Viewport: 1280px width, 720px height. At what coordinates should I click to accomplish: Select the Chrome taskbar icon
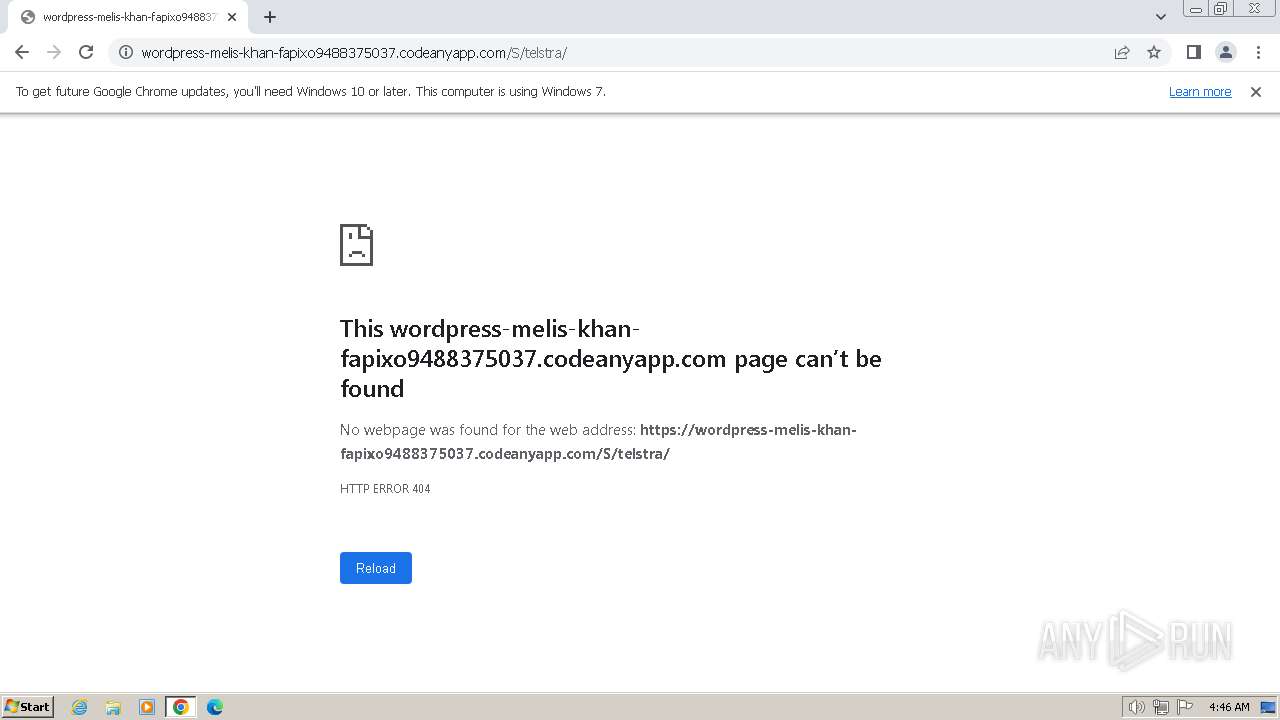[181, 707]
